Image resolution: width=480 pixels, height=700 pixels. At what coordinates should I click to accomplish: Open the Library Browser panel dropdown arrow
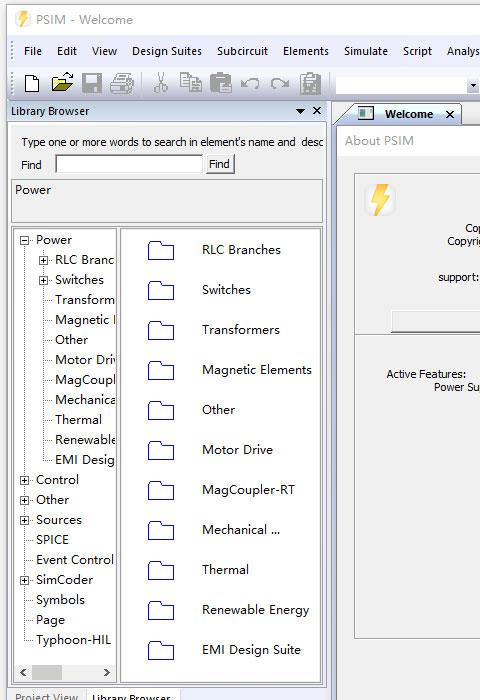tap(301, 111)
